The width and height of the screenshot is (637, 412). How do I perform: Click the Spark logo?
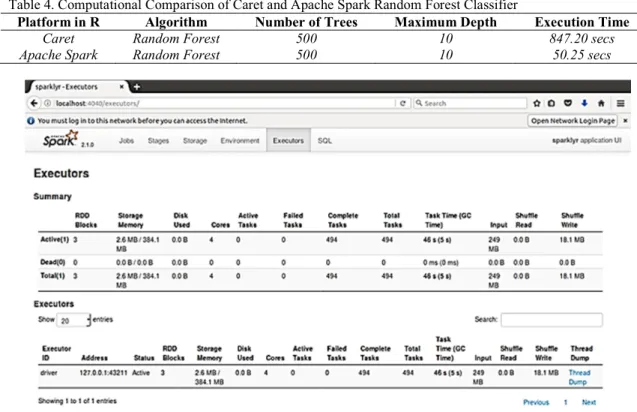click(61, 139)
